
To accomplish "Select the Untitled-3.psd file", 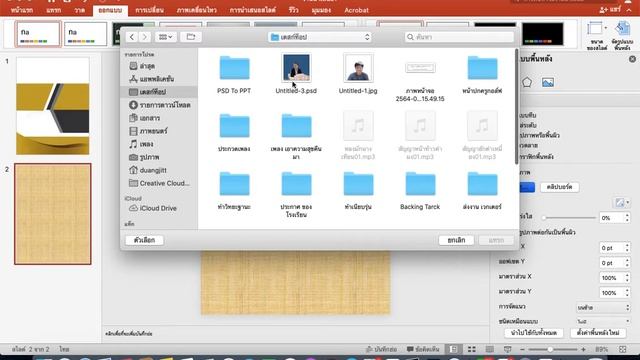I will [296, 74].
